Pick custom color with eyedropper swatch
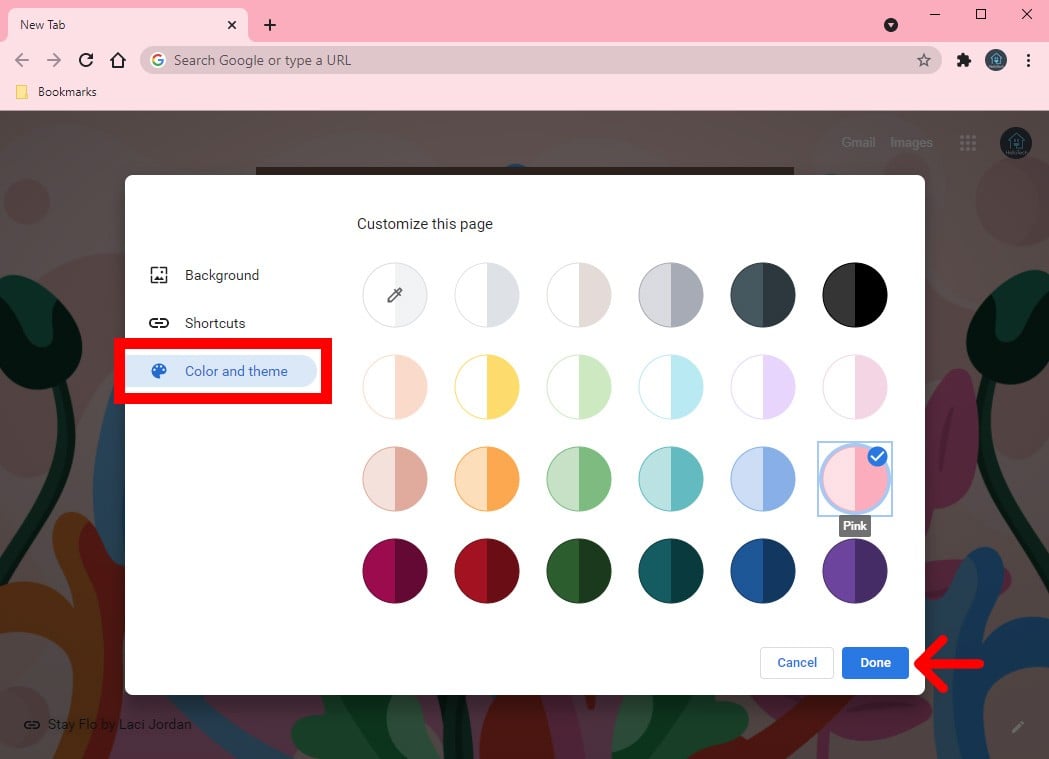The width and height of the screenshot is (1049, 759). click(395, 295)
